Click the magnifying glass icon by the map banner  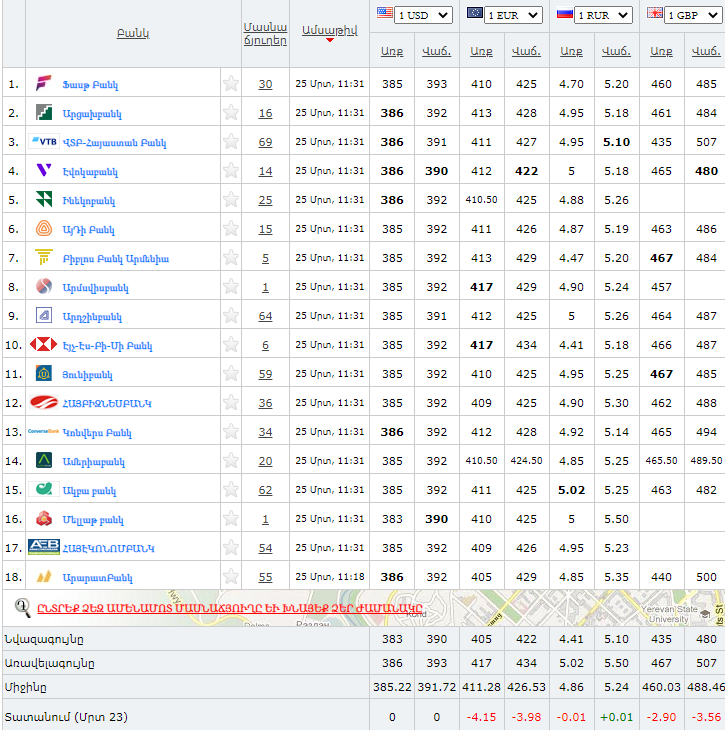(x=22, y=608)
